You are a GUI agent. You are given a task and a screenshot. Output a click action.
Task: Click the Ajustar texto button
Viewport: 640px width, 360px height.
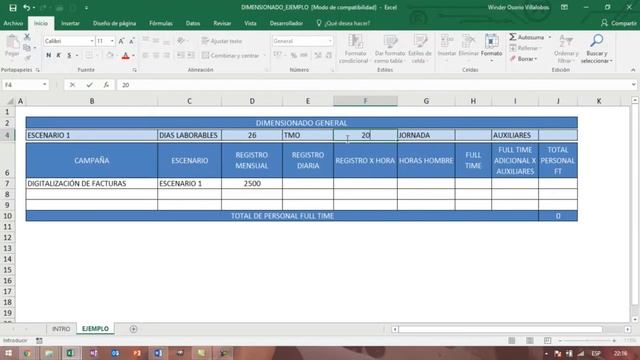(222, 41)
